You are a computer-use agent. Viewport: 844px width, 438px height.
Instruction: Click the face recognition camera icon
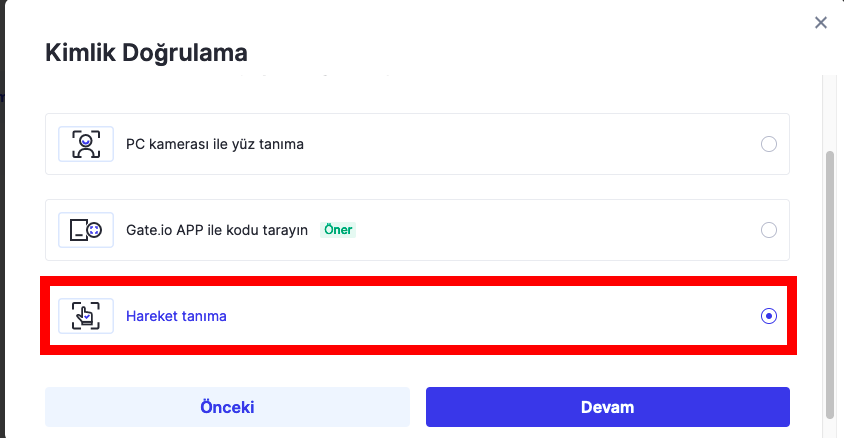tap(86, 144)
